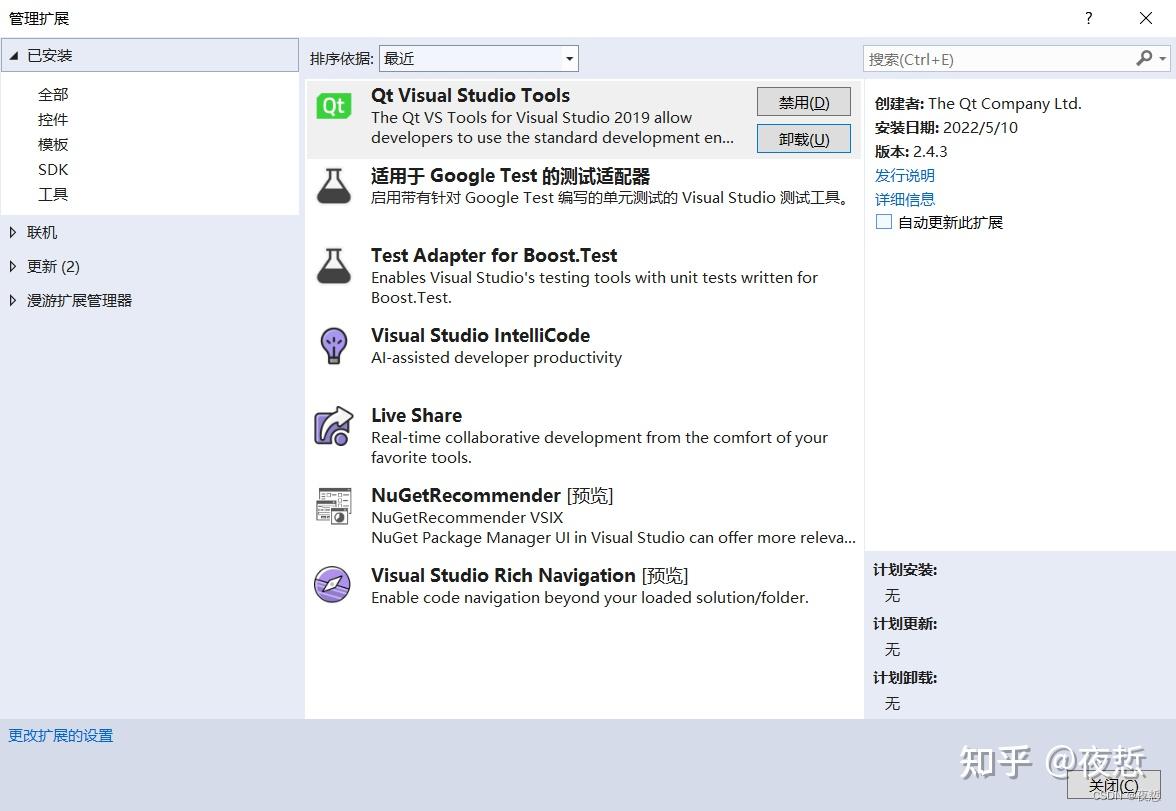Select the 工具 category
Viewport: 1176px width, 811px height.
(x=53, y=194)
